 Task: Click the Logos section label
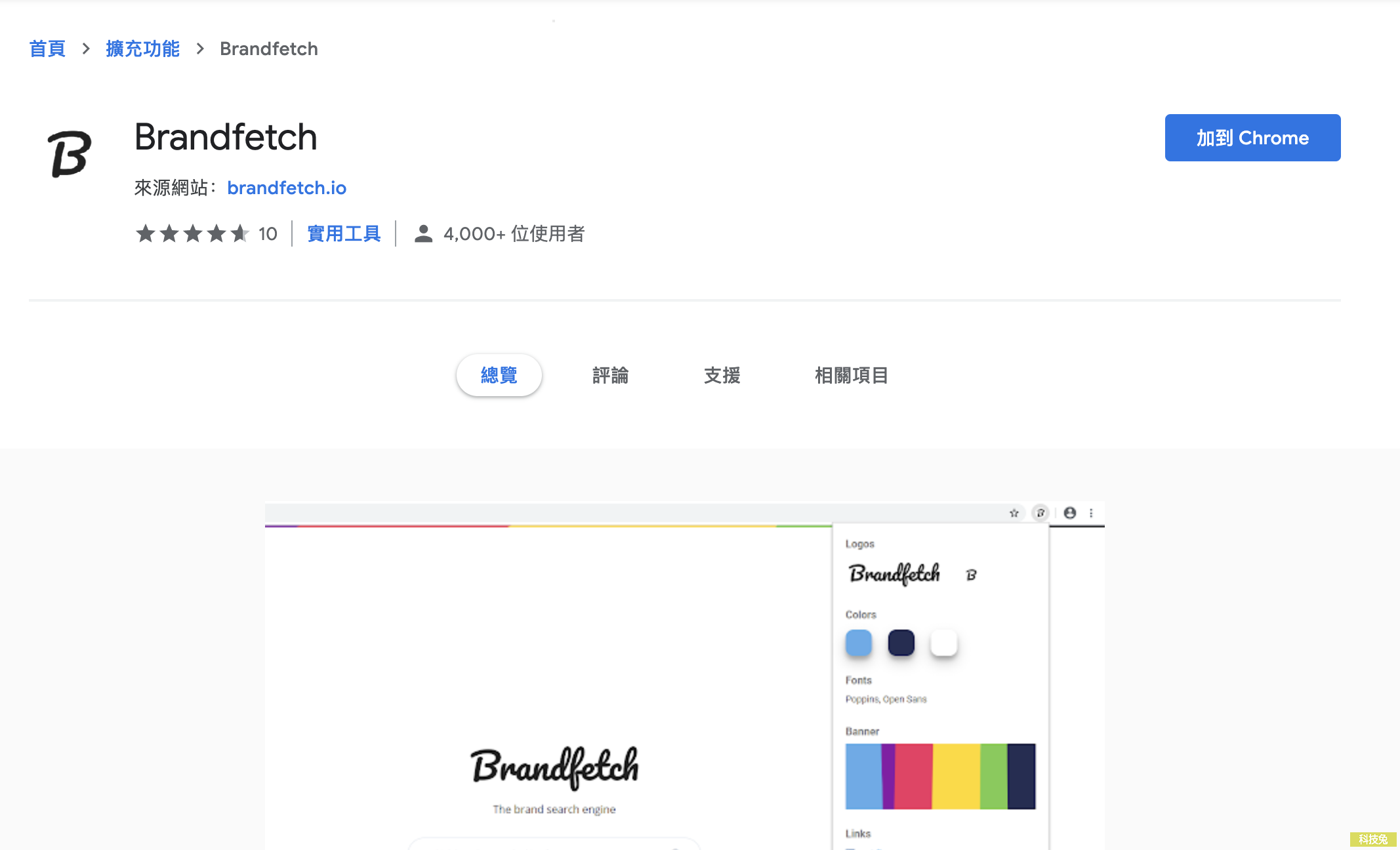click(x=860, y=544)
